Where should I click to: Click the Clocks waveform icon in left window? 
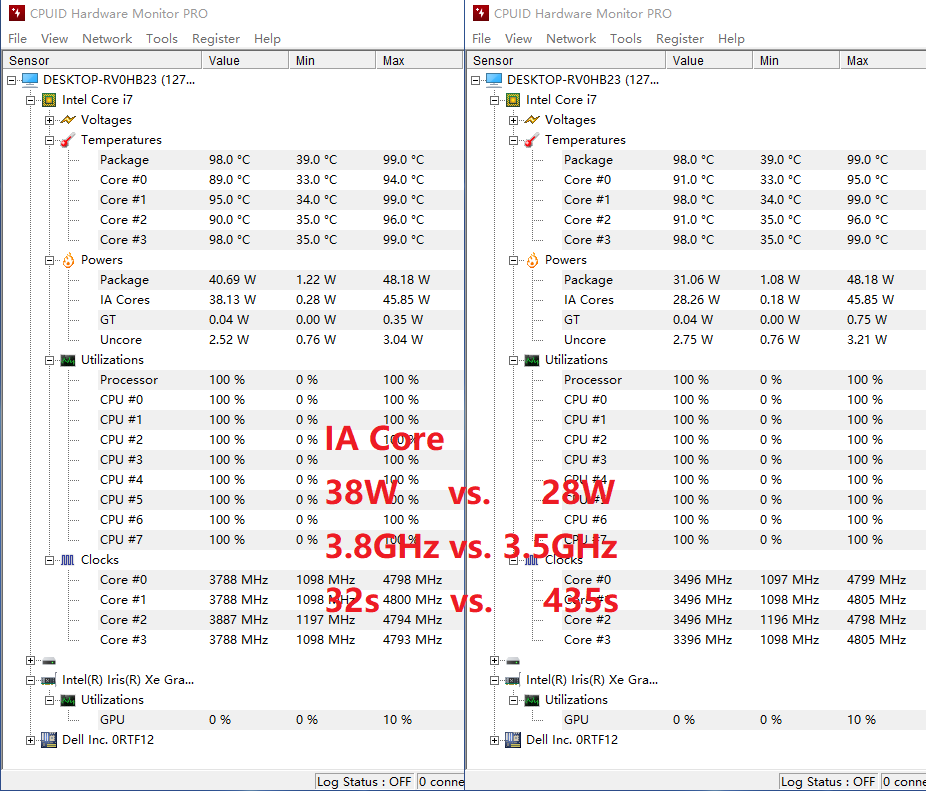pos(68,560)
